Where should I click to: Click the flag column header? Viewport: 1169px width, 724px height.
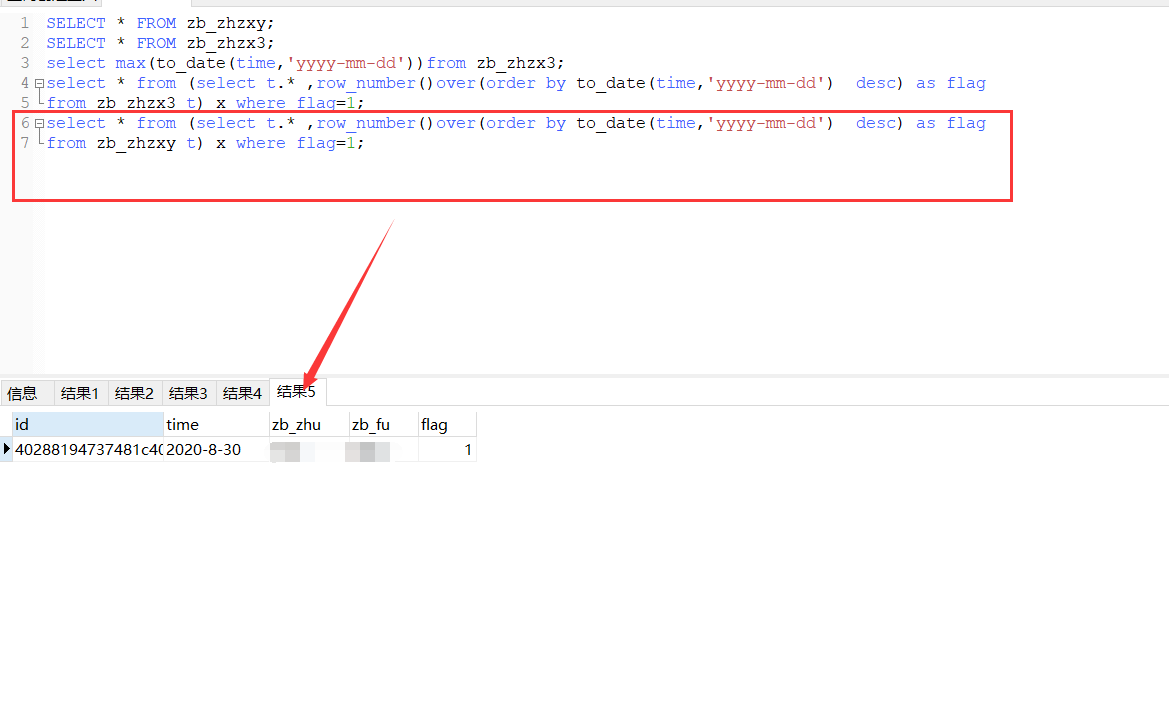point(447,424)
